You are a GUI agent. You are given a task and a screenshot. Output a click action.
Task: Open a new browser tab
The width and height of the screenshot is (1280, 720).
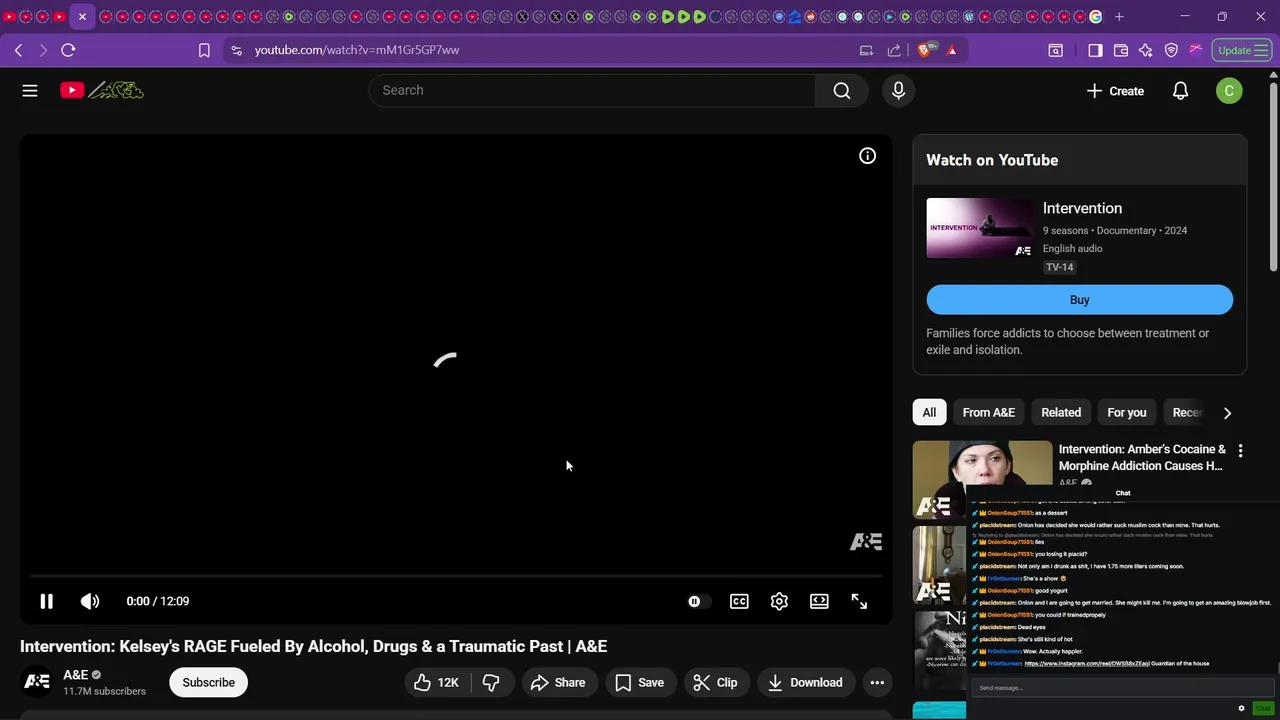coord(1119,16)
